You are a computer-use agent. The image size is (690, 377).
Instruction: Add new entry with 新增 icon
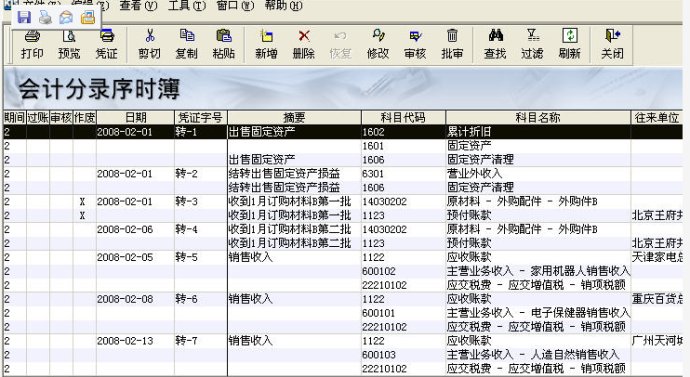tap(266, 44)
